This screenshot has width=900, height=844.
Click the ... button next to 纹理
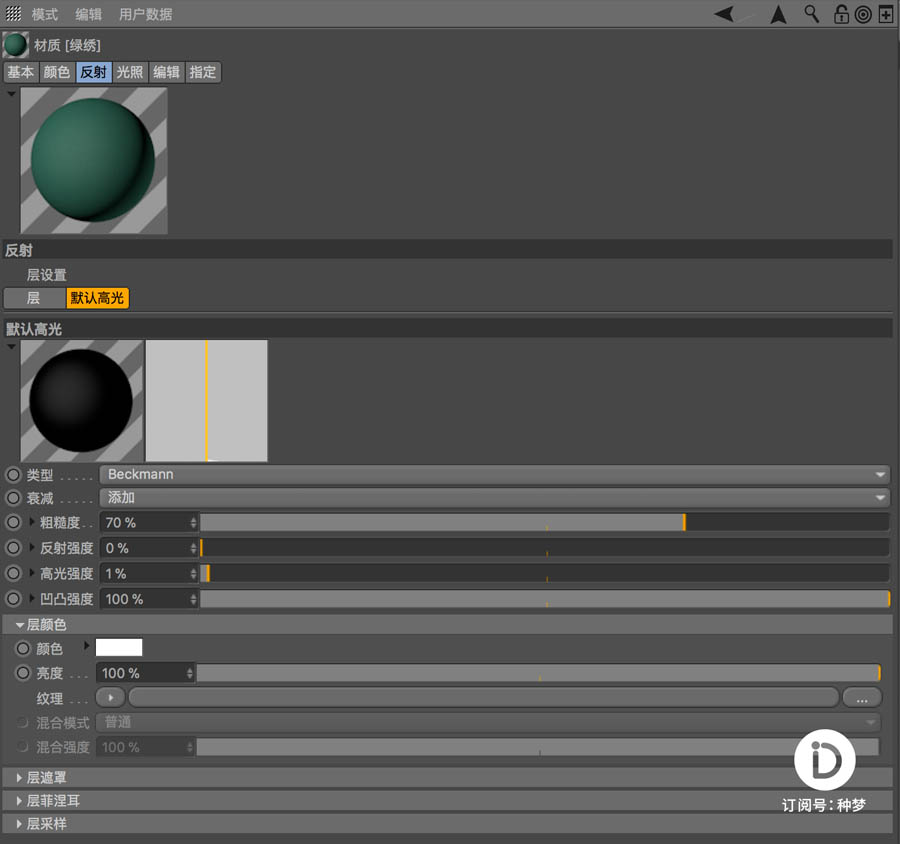coord(861,697)
